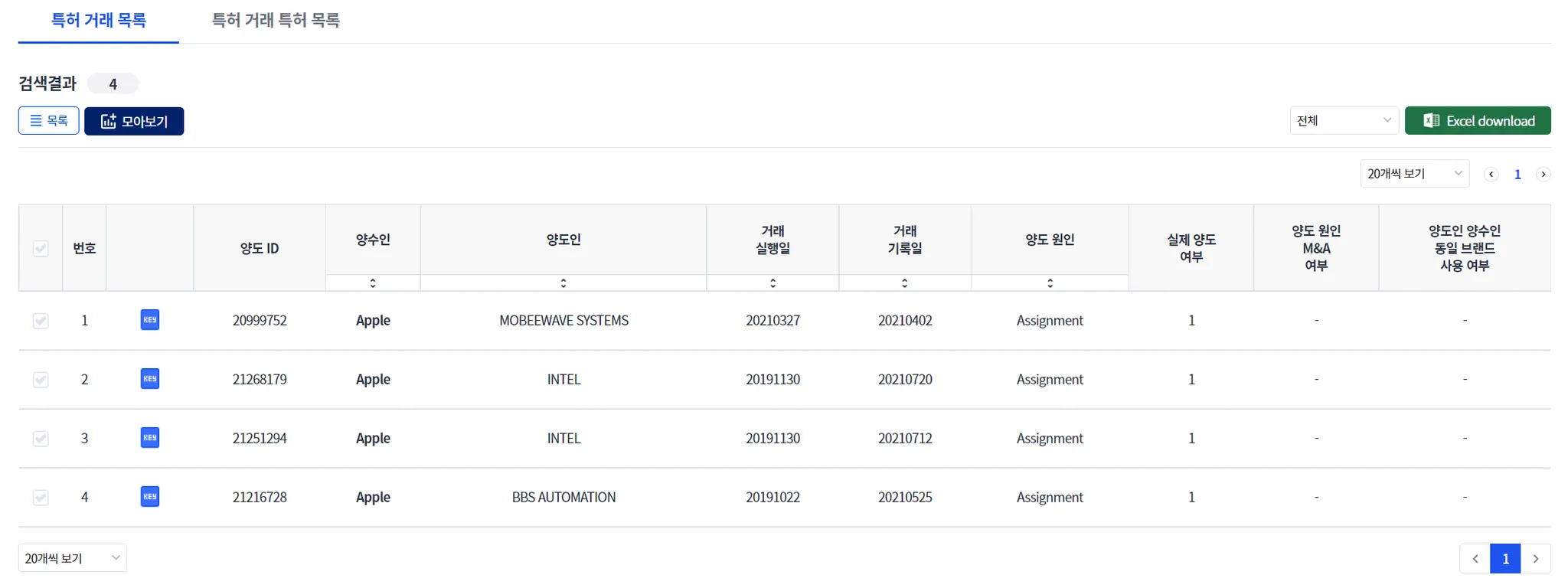This screenshot has height=588, width=1568.
Task: Click the KEY icon for row 3
Action: point(150,438)
